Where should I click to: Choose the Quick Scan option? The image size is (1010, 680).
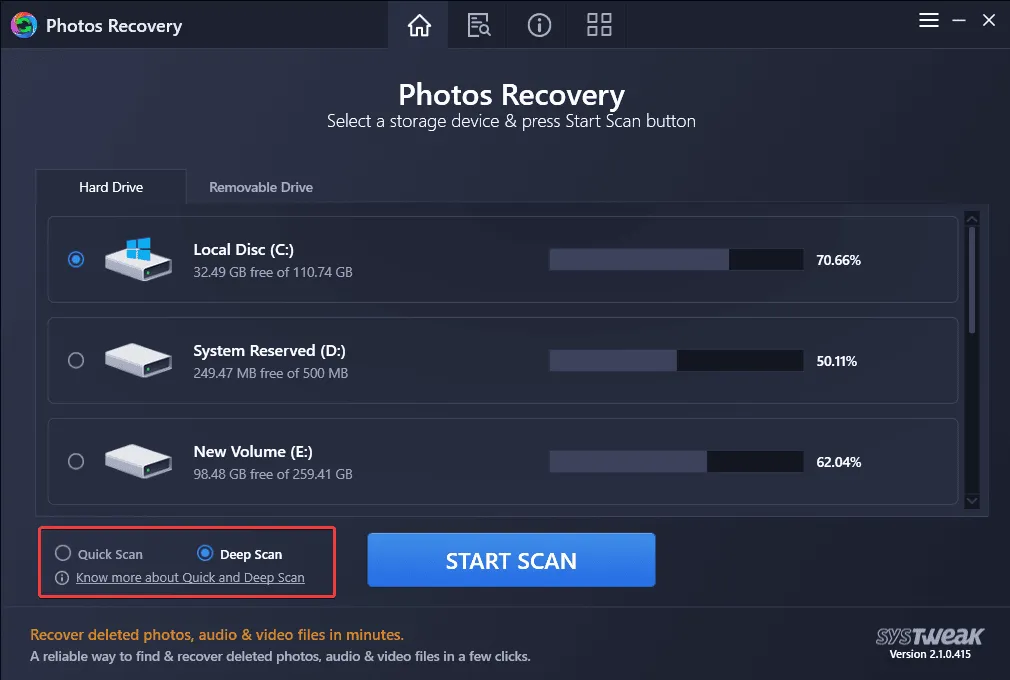99,554
